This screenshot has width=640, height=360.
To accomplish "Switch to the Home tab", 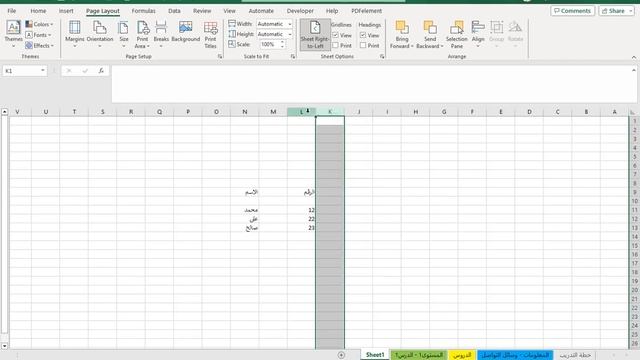I will 38,11.
